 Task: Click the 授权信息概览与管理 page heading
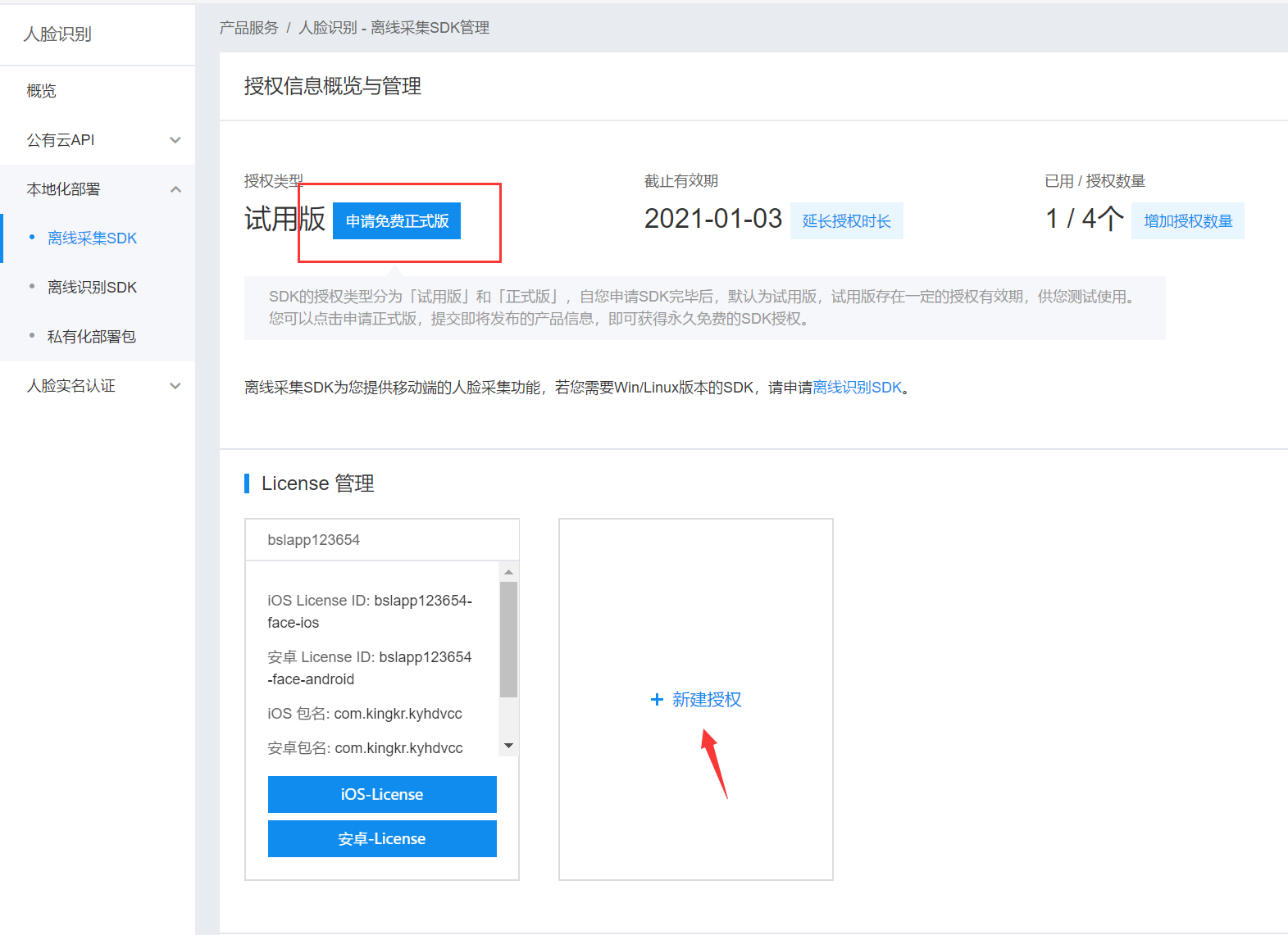pos(333,86)
